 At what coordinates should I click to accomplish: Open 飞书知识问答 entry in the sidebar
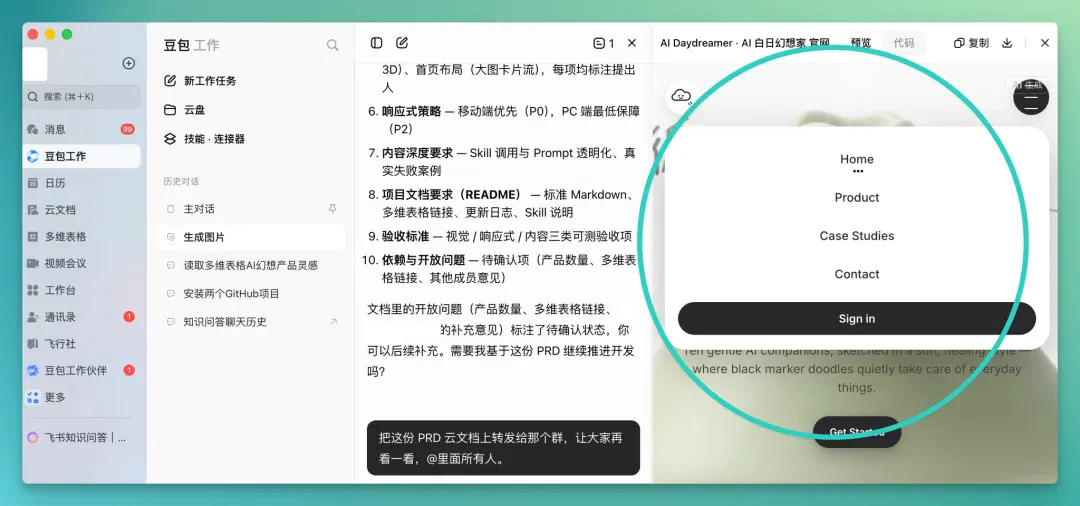(x=82, y=437)
